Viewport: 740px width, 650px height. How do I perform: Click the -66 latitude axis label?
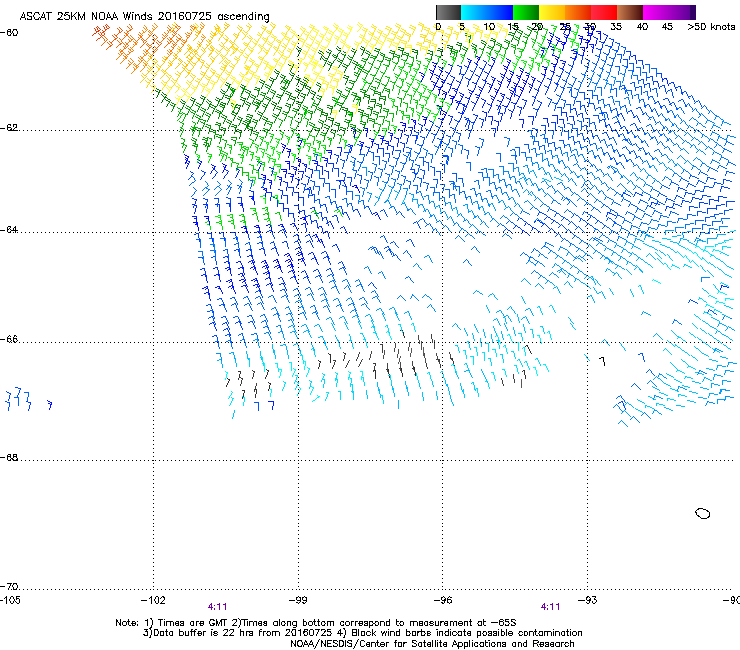(9, 339)
